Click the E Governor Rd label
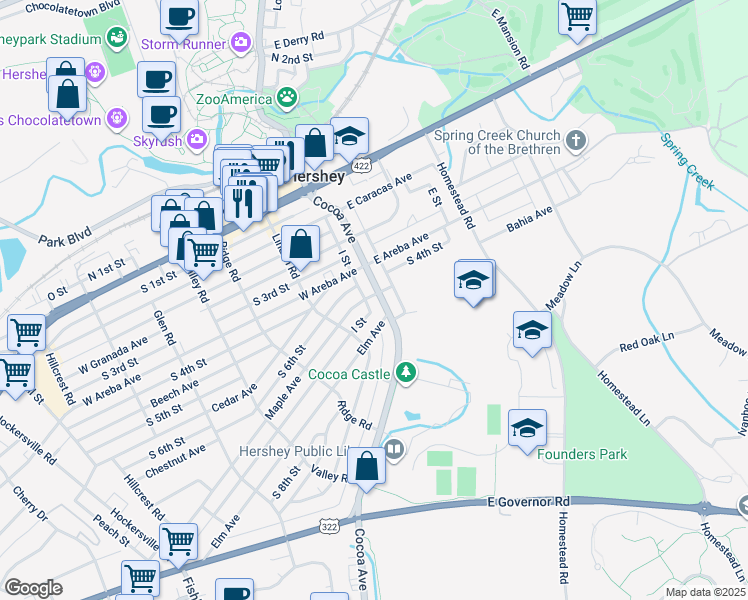This screenshot has height=600, width=748. (529, 502)
